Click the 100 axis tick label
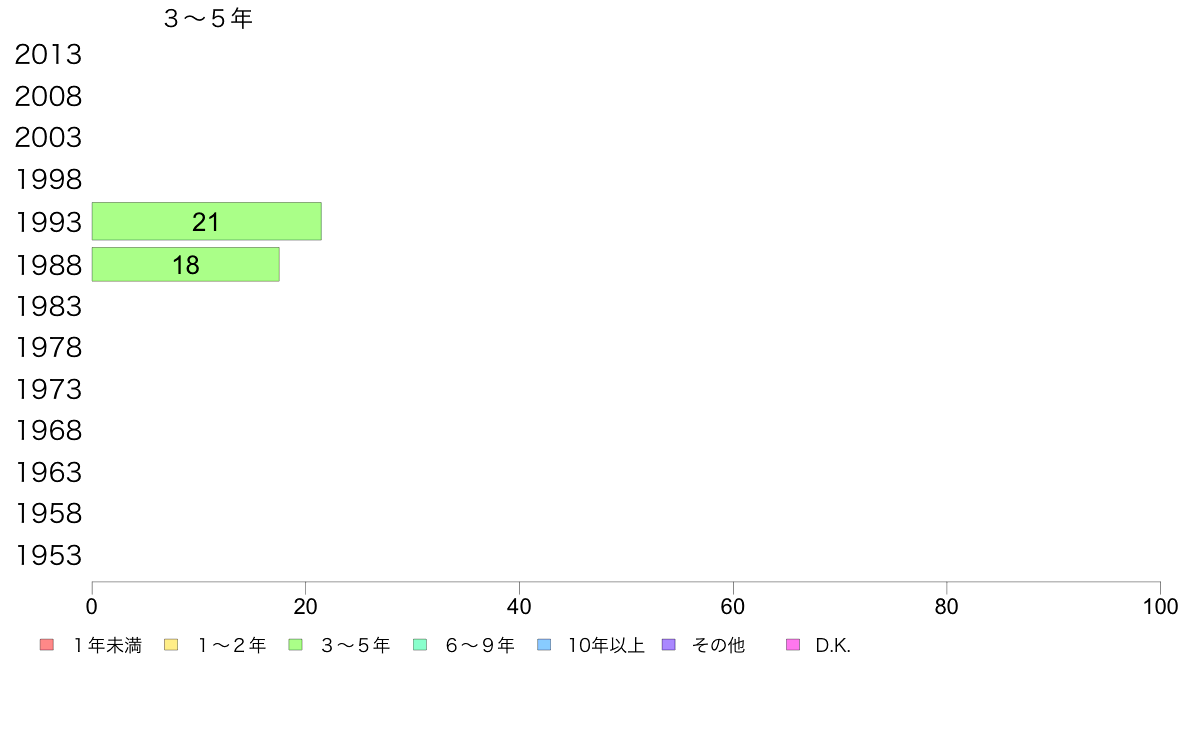Image resolution: width=1188 pixels, height=736 pixels. (x=1160, y=606)
